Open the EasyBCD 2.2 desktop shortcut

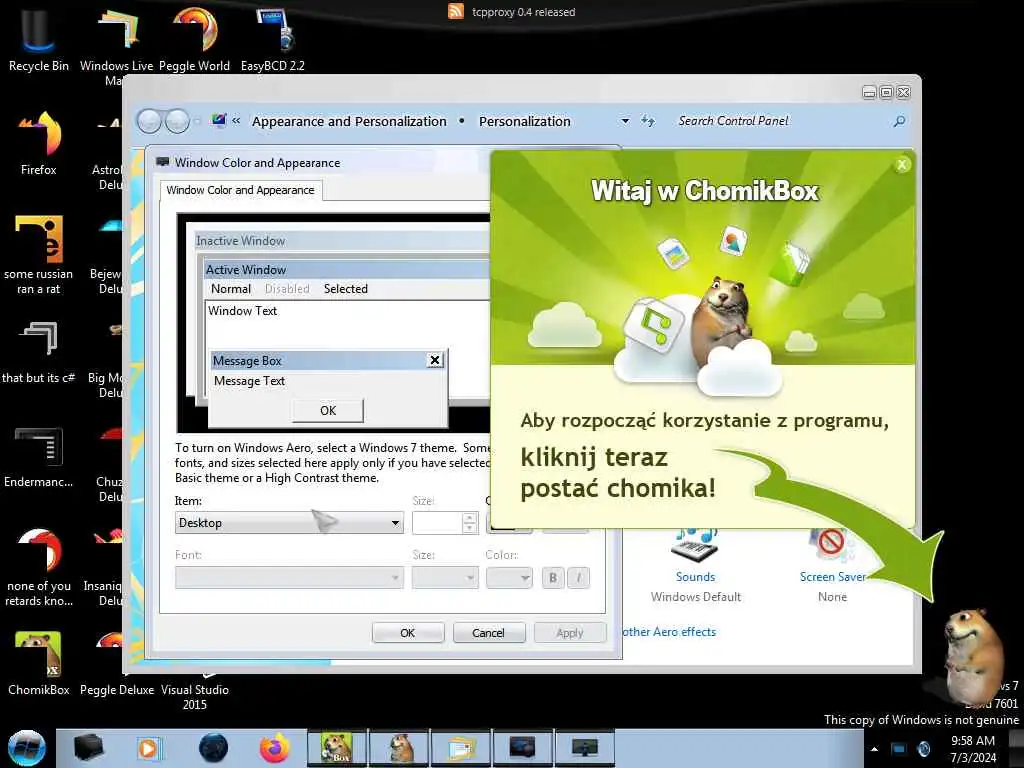[273, 38]
